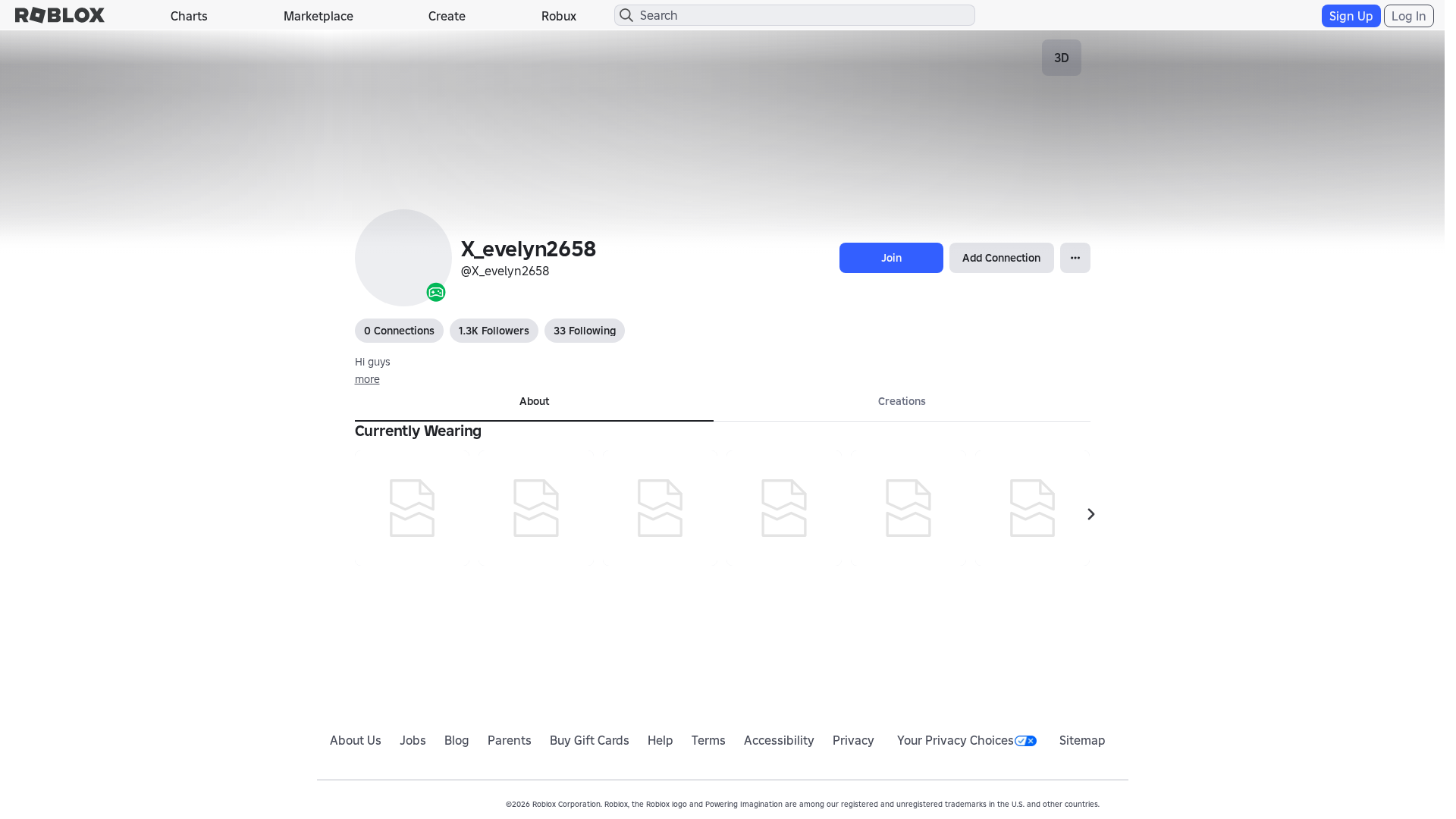Image resolution: width=1456 pixels, height=819 pixels.
Task: Click the Log In button
Action: point(1408,16)
